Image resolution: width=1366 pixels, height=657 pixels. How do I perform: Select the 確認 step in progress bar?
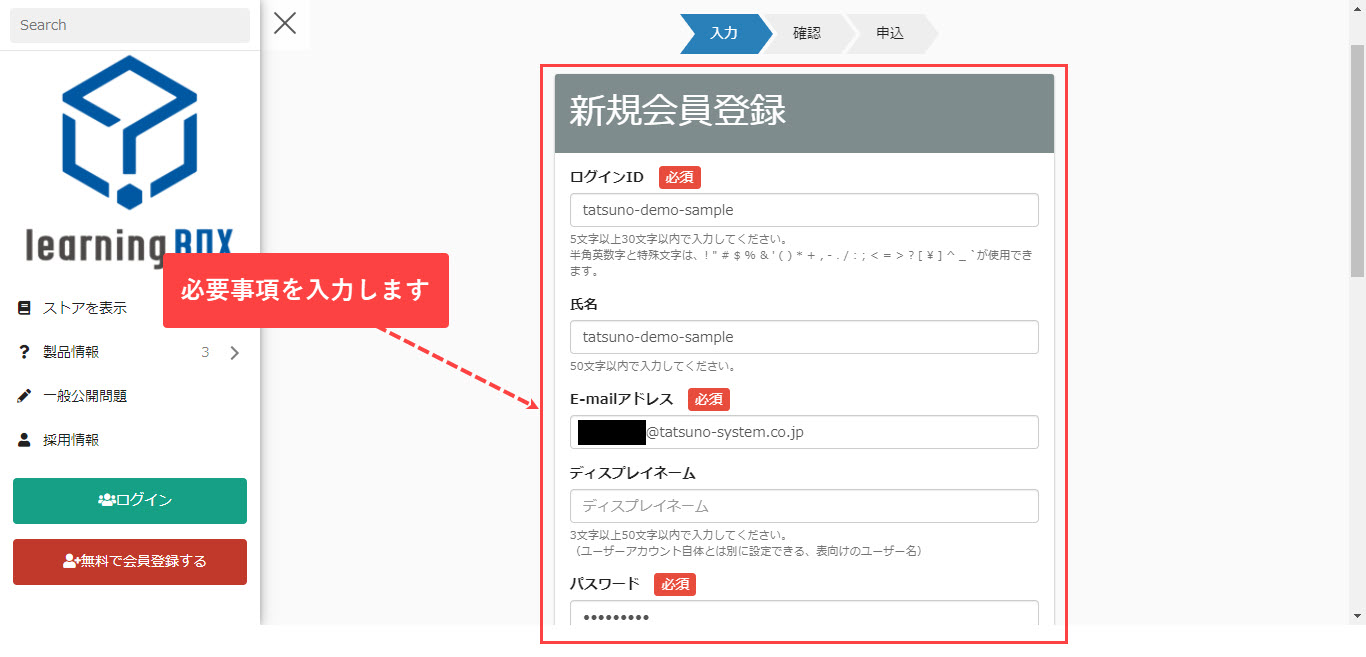[x=807, y=33]
